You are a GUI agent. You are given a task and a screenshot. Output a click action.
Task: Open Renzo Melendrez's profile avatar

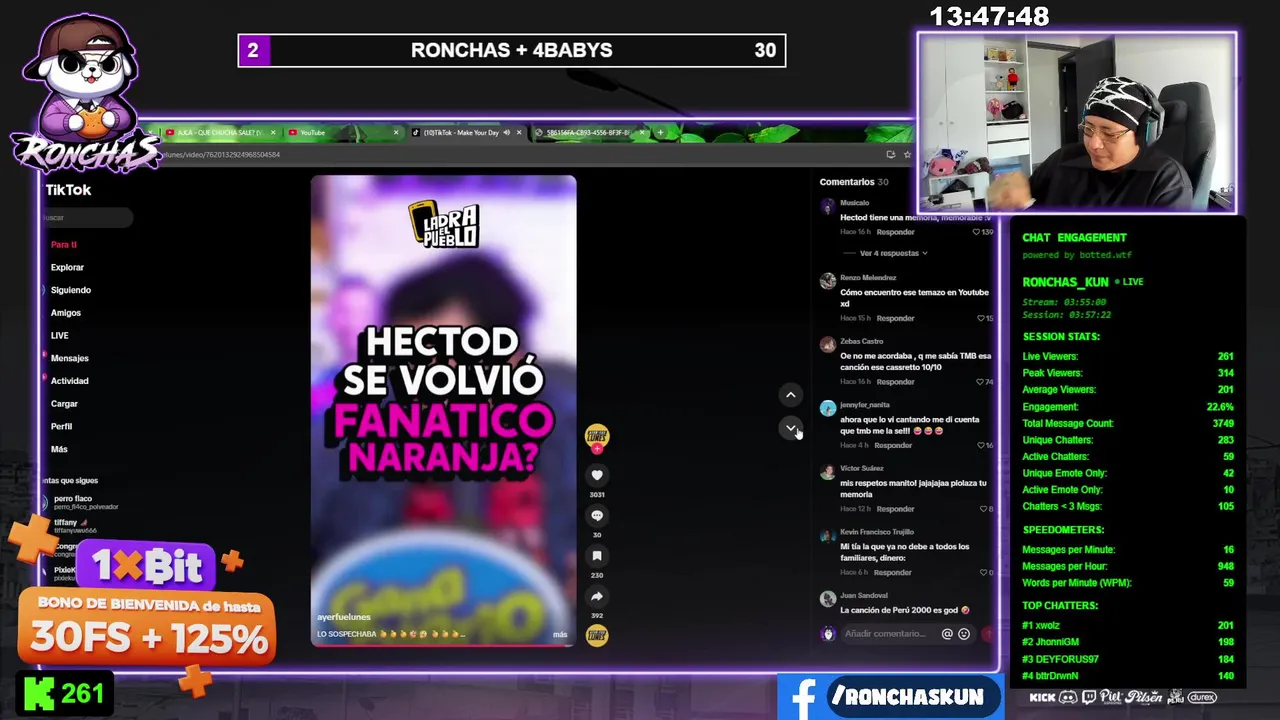click(827, 281)
